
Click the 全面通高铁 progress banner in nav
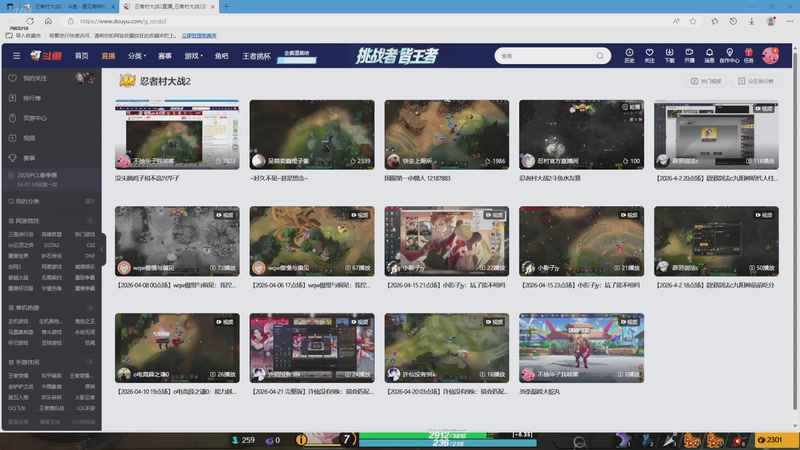pyautogui.click(x=297, y=57)
